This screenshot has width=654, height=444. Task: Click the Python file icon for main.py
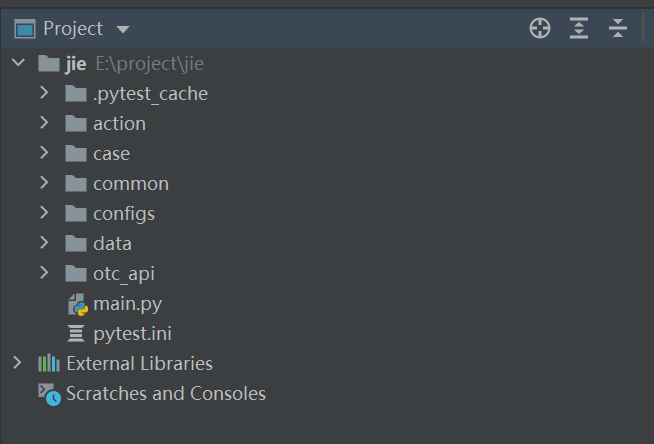pos(77,304)
